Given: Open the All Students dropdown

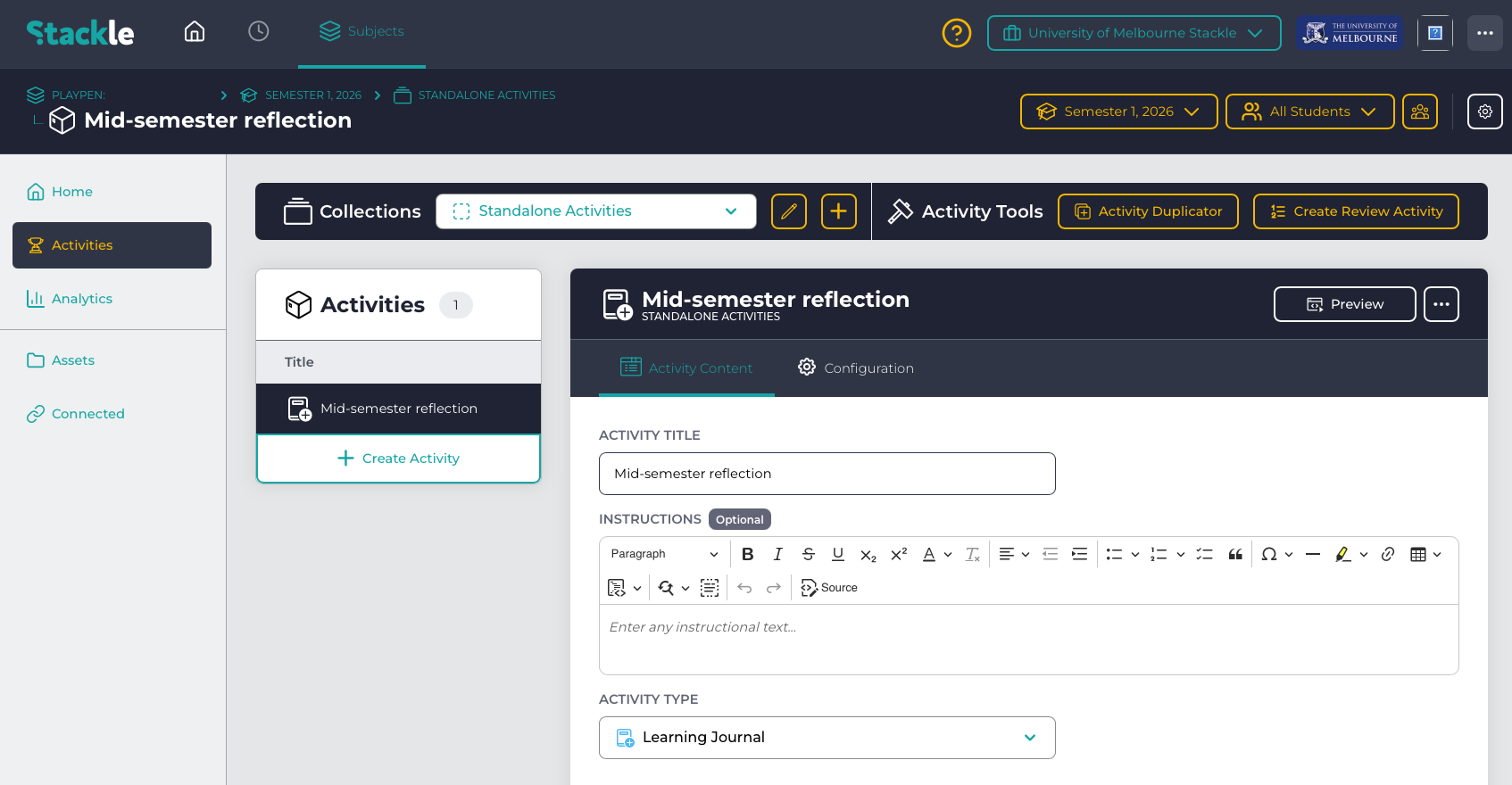Looking at the screenshot, I should pos(1310,112).
